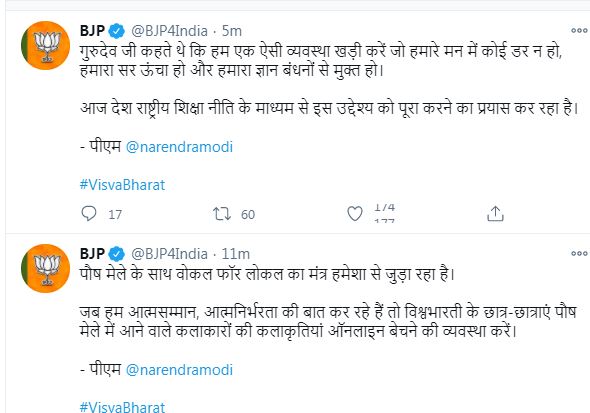Click the reply count 17

point(115,214)
